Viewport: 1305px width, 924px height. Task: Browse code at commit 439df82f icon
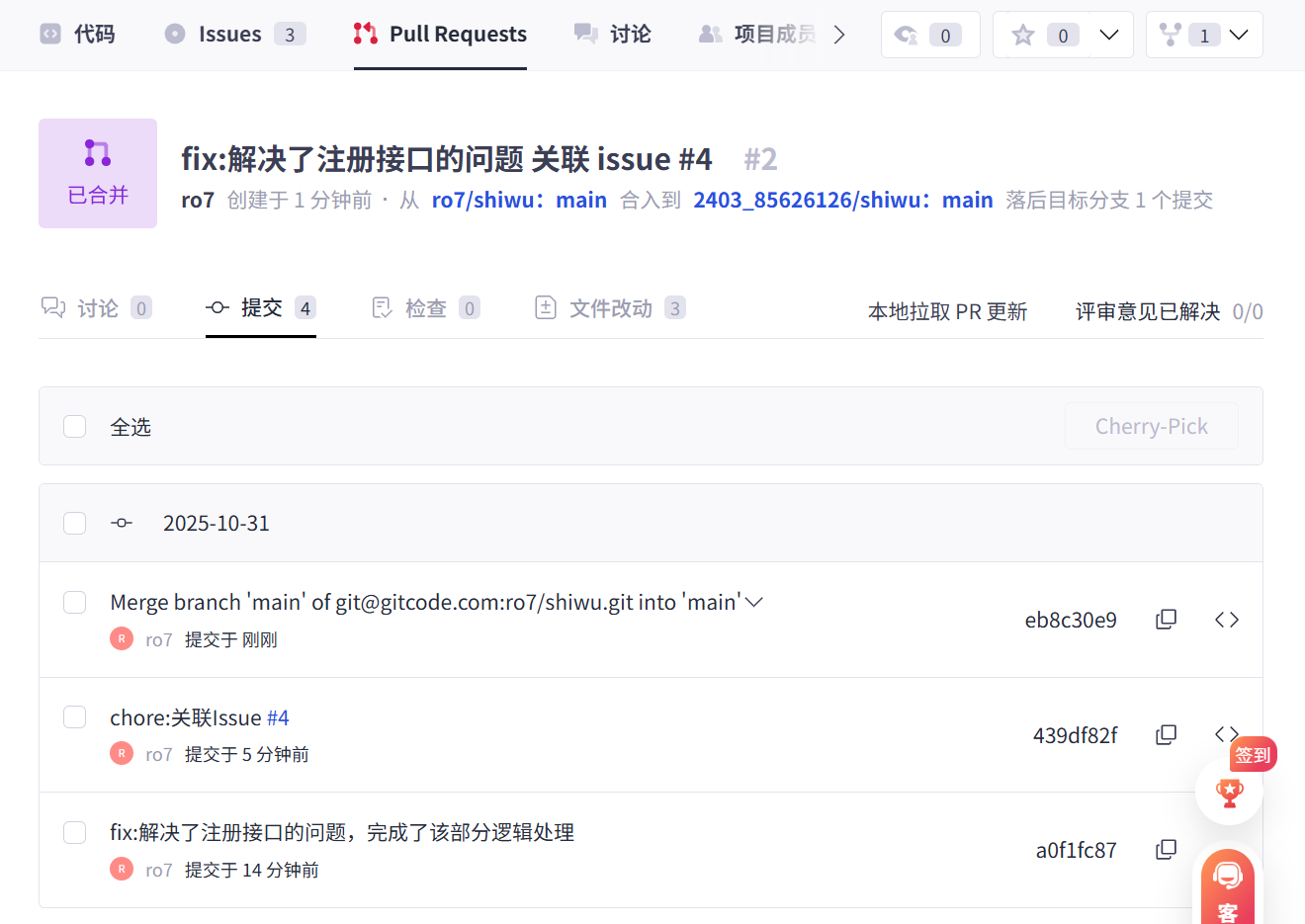coord(1227,733)
